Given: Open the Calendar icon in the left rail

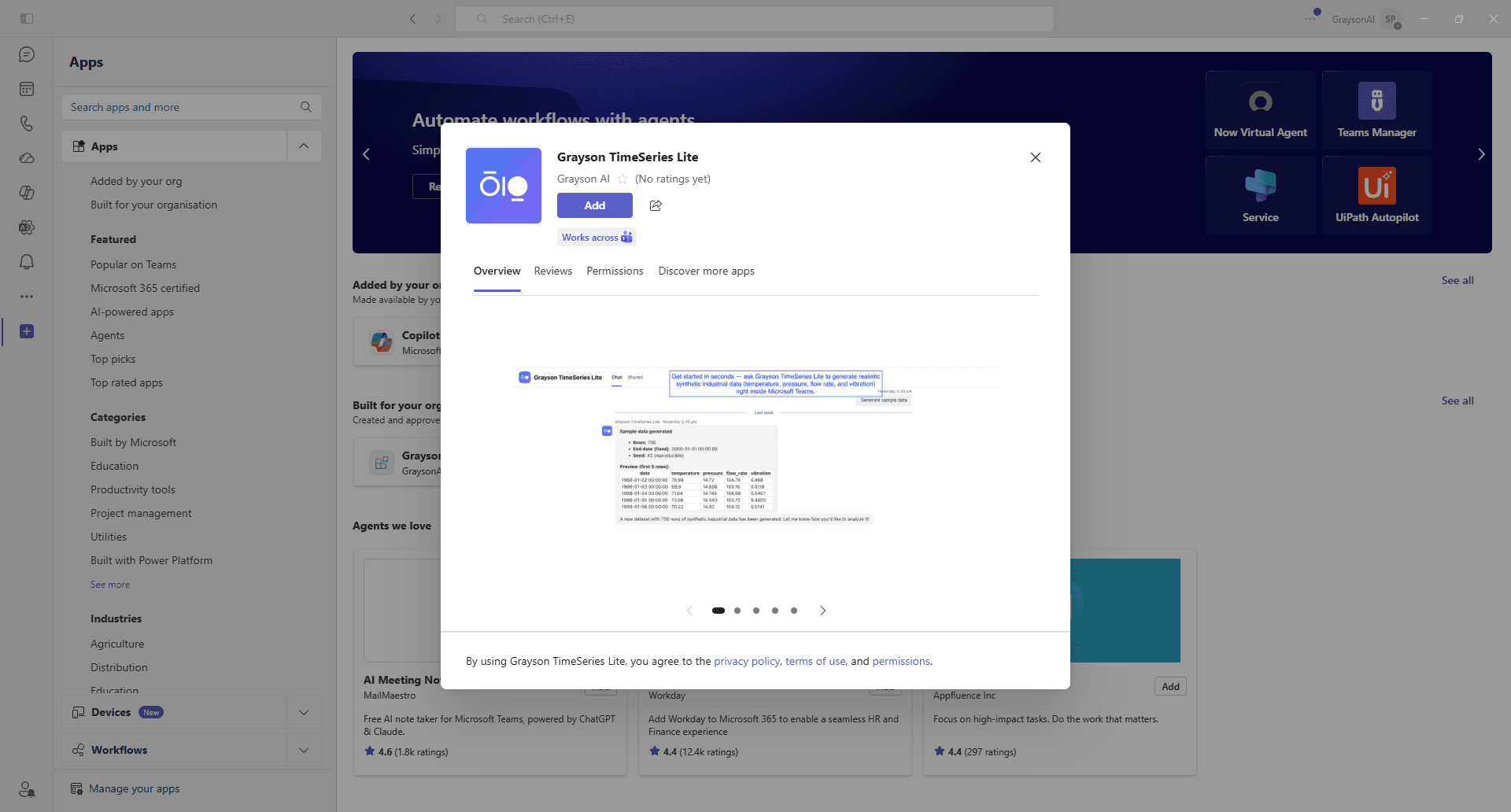Looking at the screenshot, I should pyautogui.click(x=27, y=89).
